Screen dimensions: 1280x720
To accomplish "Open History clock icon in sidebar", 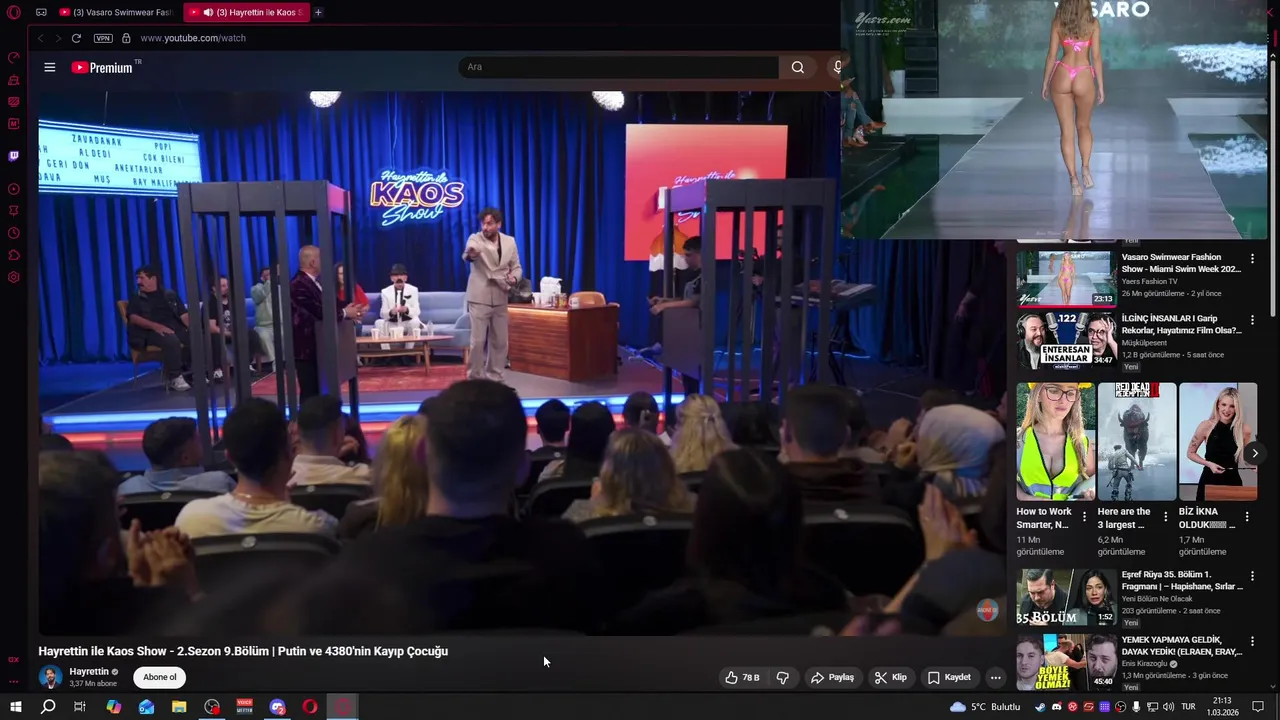I will pos(14,233).
